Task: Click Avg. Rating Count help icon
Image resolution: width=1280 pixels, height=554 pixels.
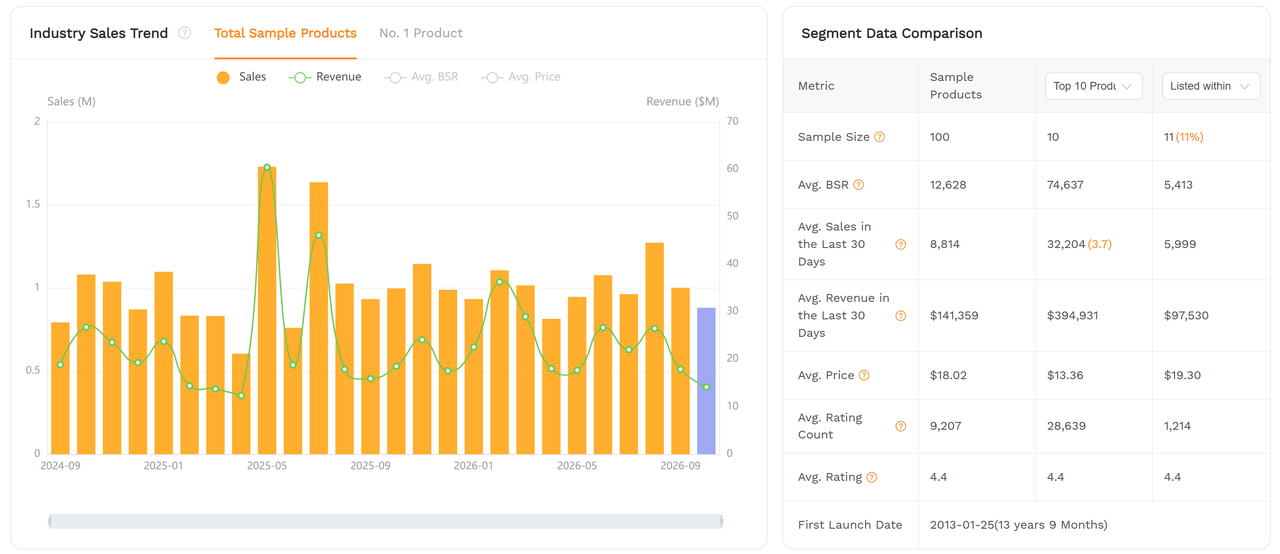Action: pos(901,427)
